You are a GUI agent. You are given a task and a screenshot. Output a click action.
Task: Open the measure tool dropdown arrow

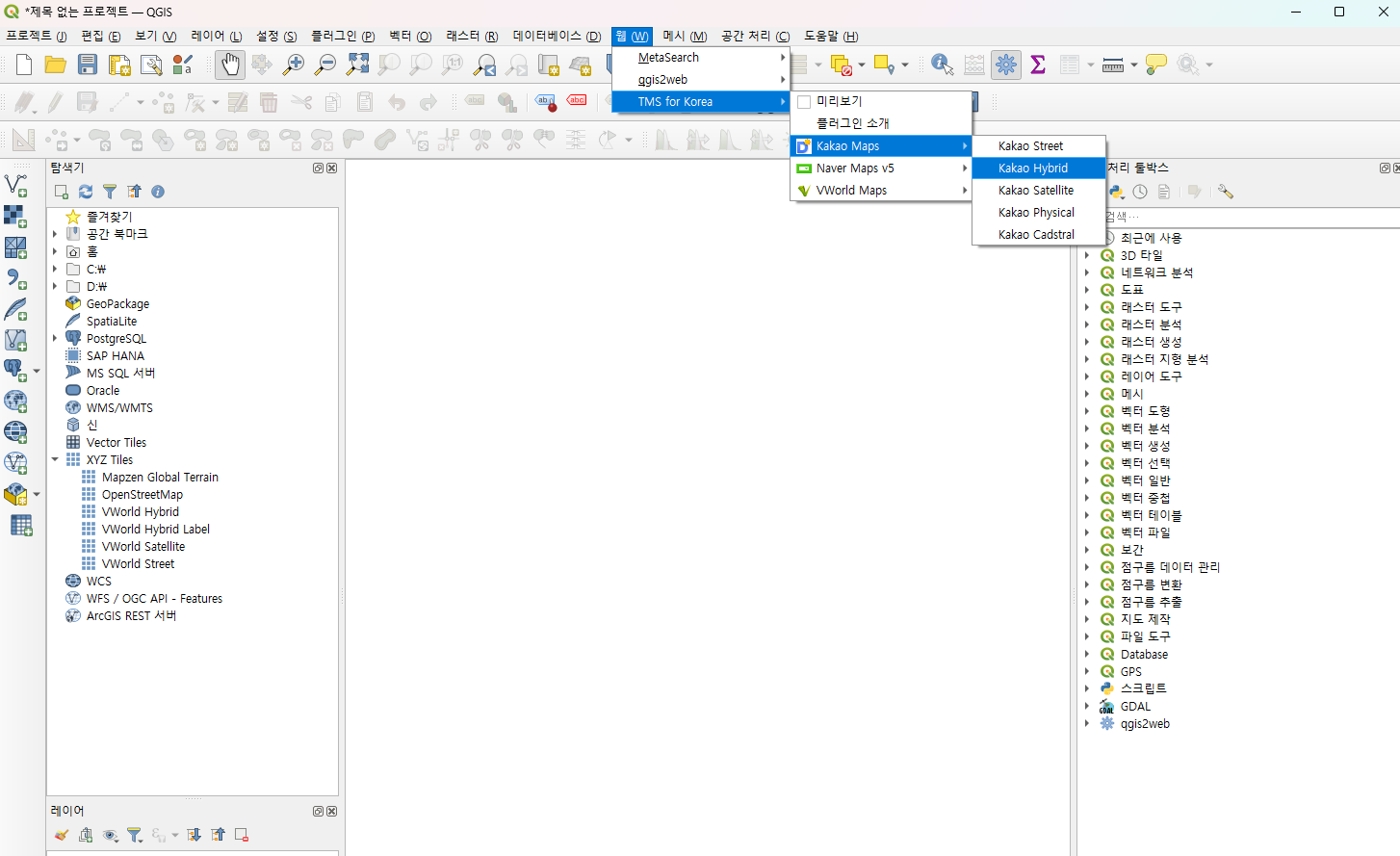[x=1134, y=65]
